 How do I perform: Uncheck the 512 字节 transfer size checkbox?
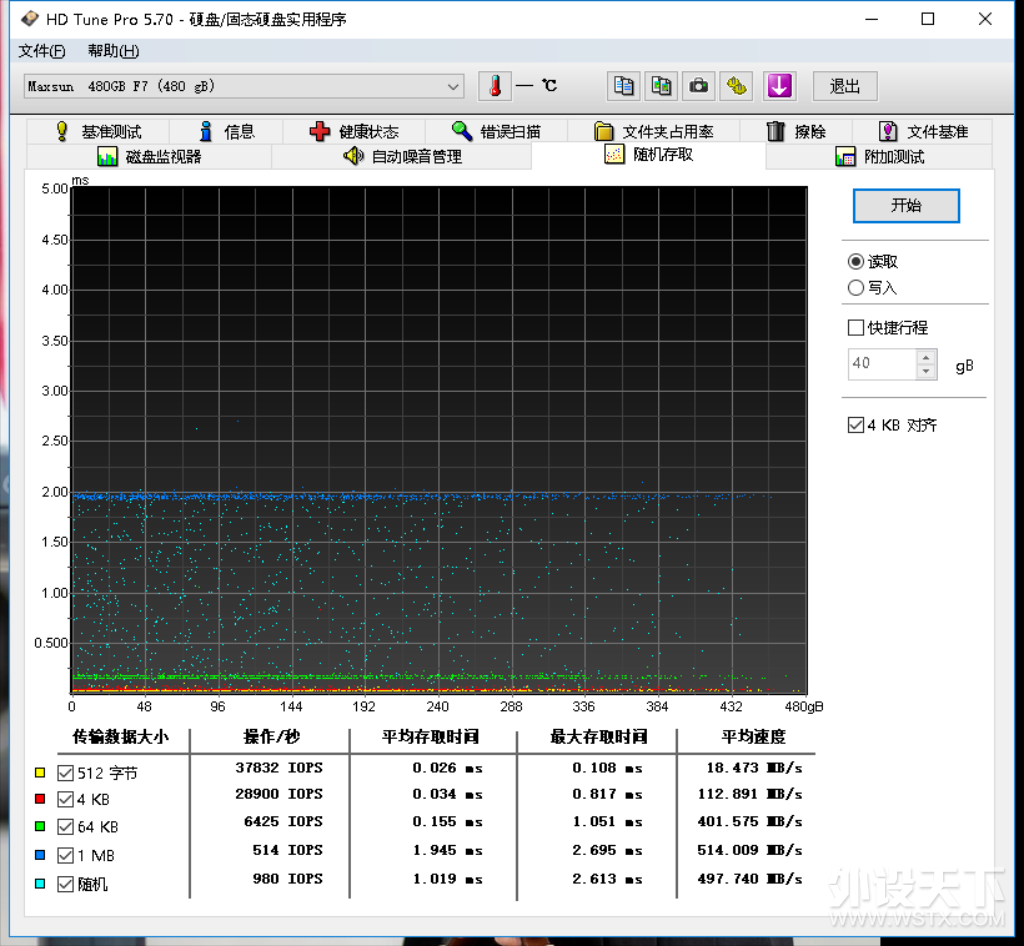(x=65, y=773)
